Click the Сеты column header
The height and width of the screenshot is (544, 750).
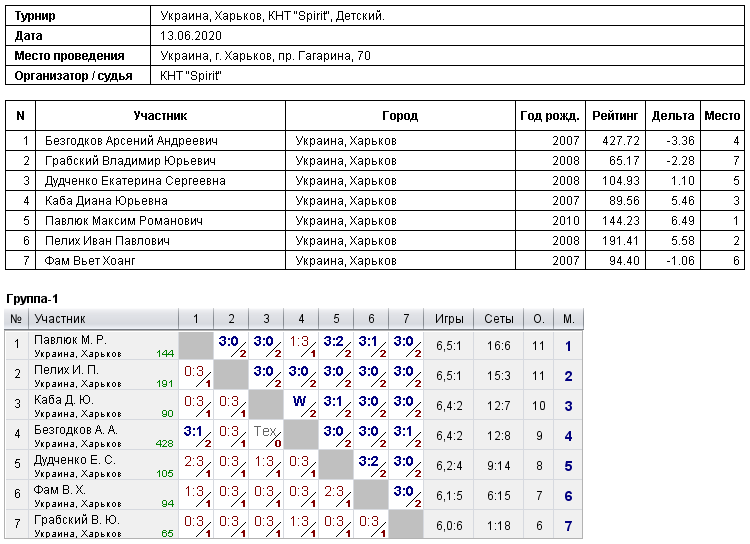pyautogui.click(x=498, y=319)
